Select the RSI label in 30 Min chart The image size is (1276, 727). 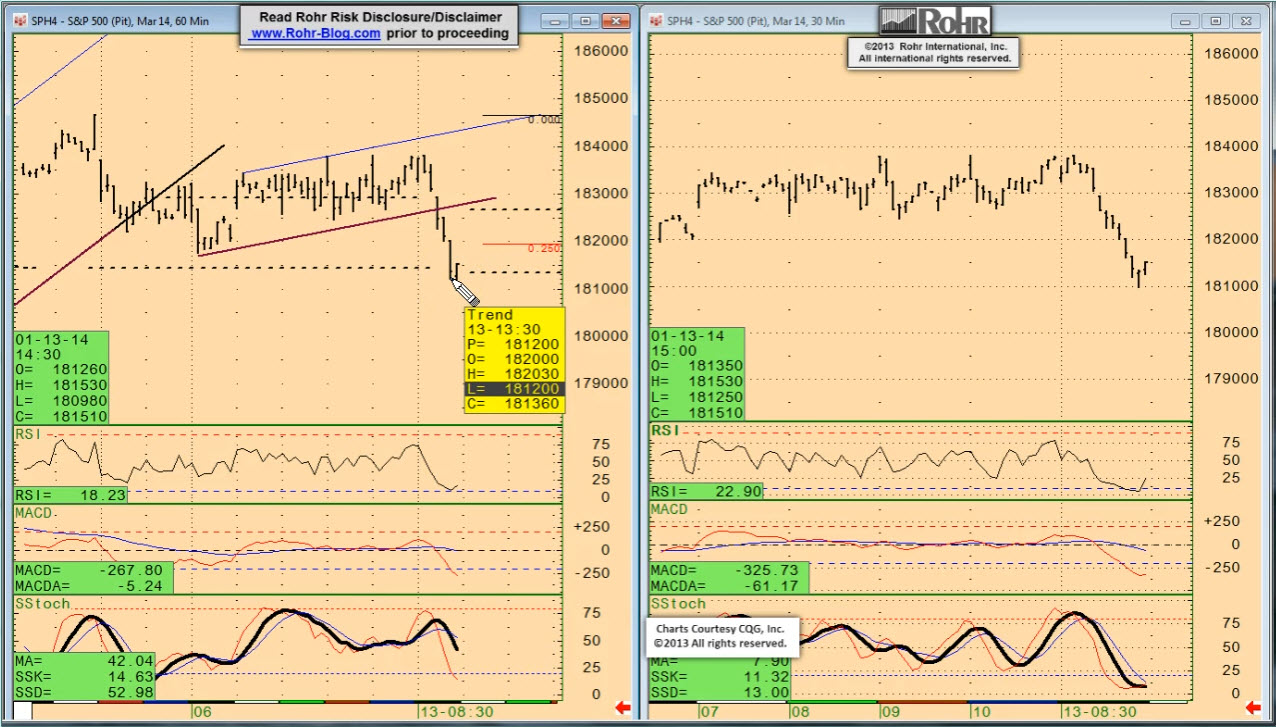click(x=664, y=430)
